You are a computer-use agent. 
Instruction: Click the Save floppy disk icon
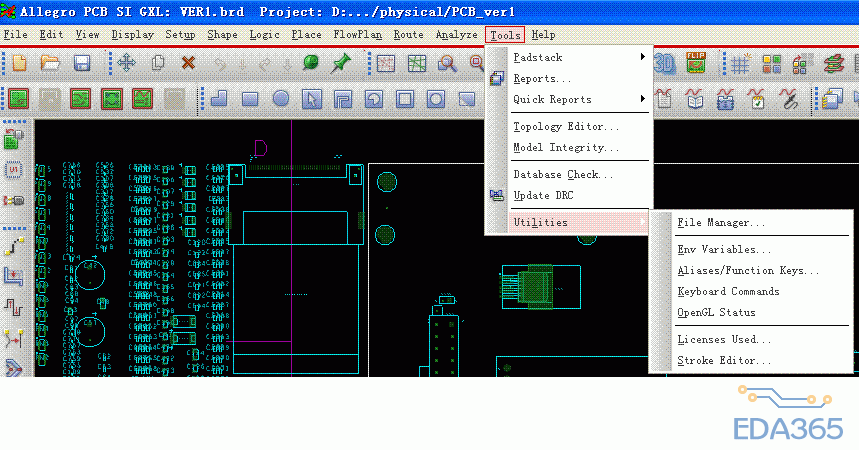pyautogui.click(x=82, y=63)
